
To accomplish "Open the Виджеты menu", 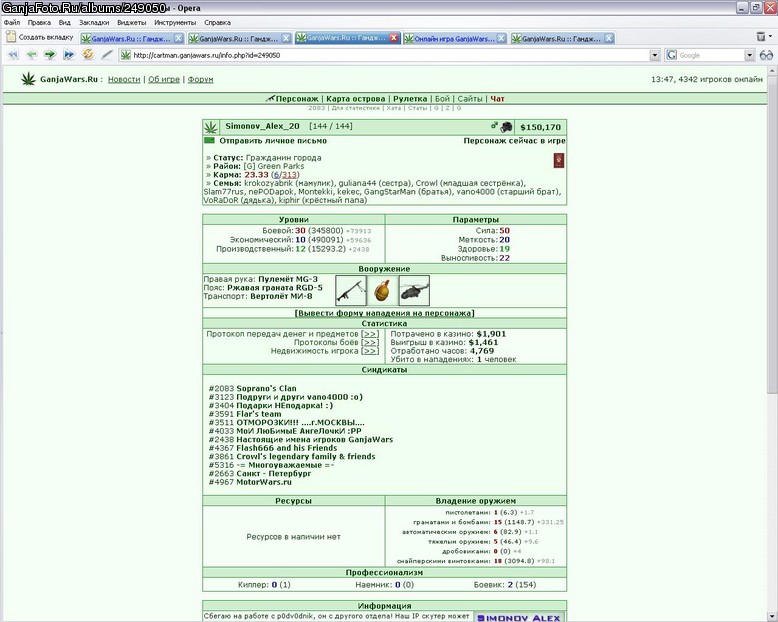I will coord(131,22).
